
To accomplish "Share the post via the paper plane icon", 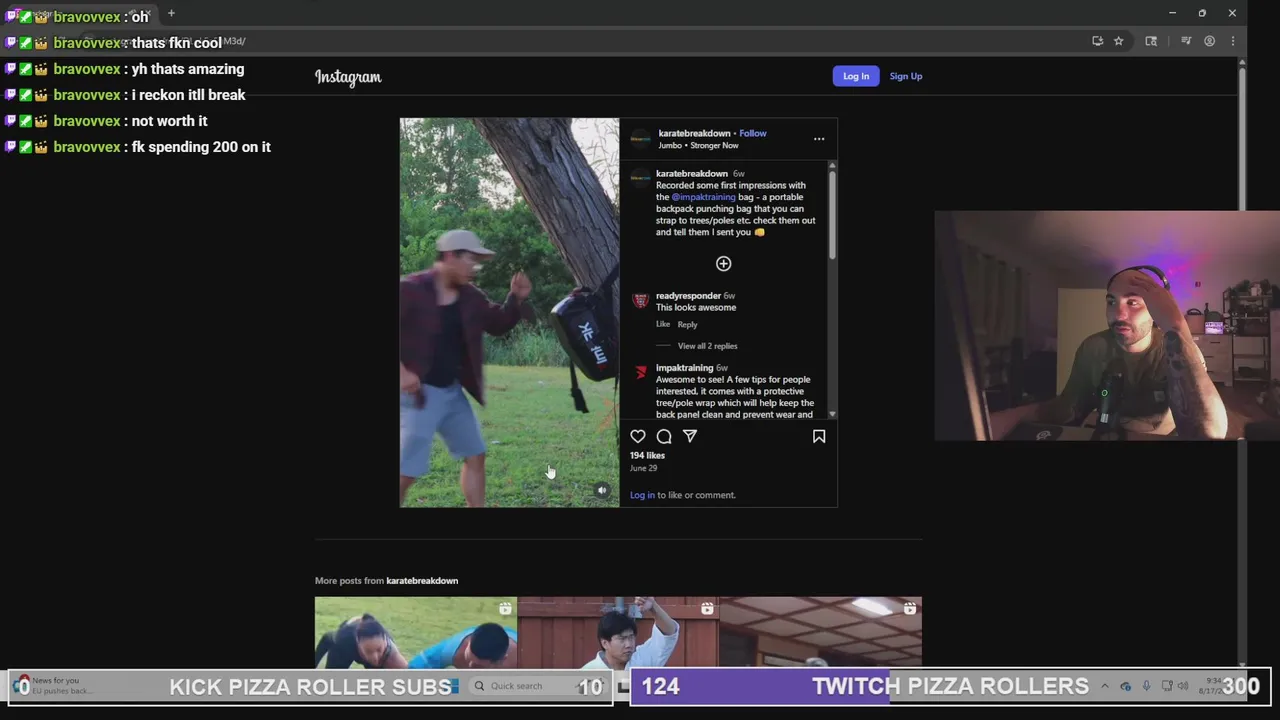I will pos(690,436).
